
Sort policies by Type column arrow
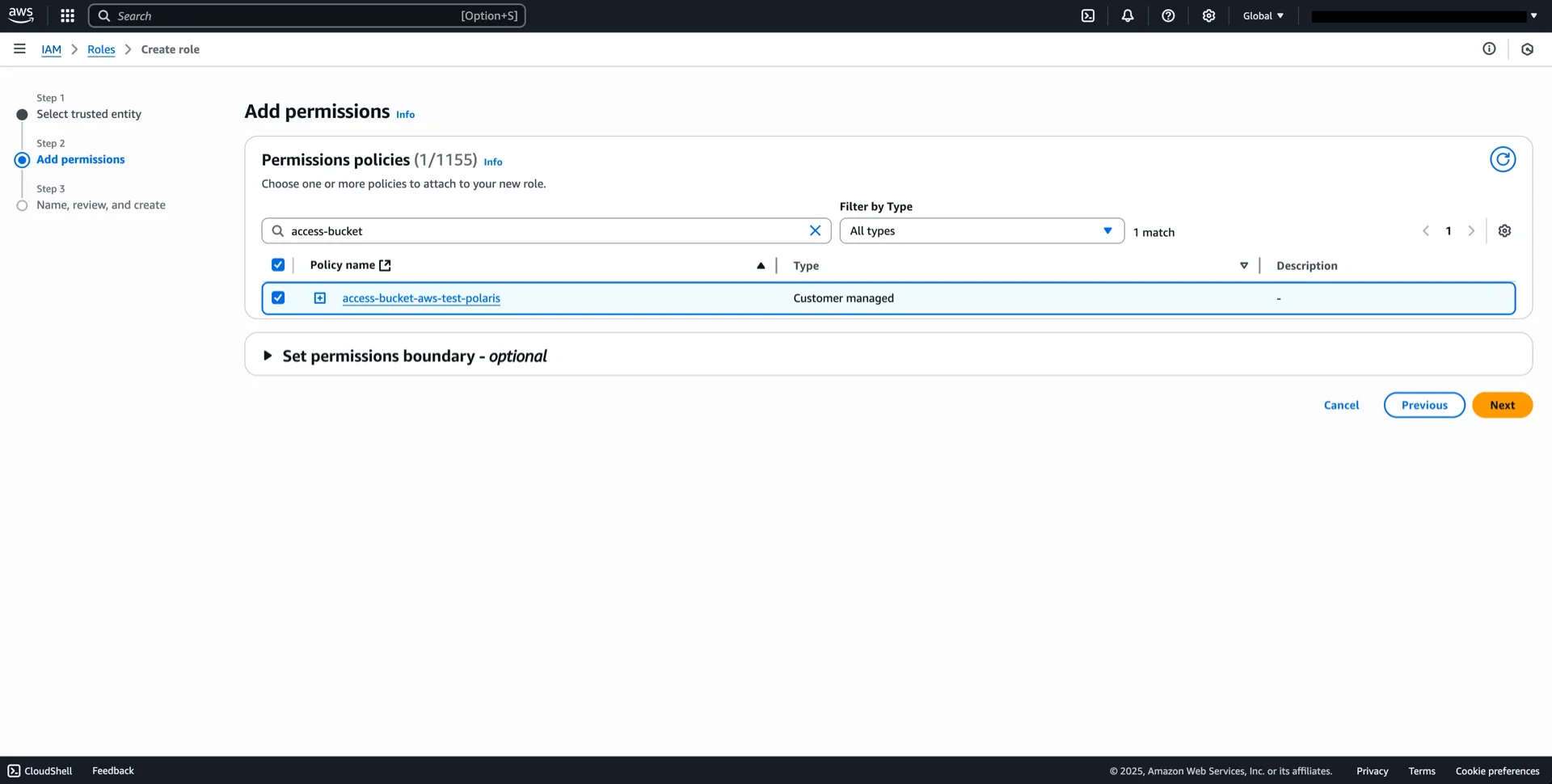1244,265
